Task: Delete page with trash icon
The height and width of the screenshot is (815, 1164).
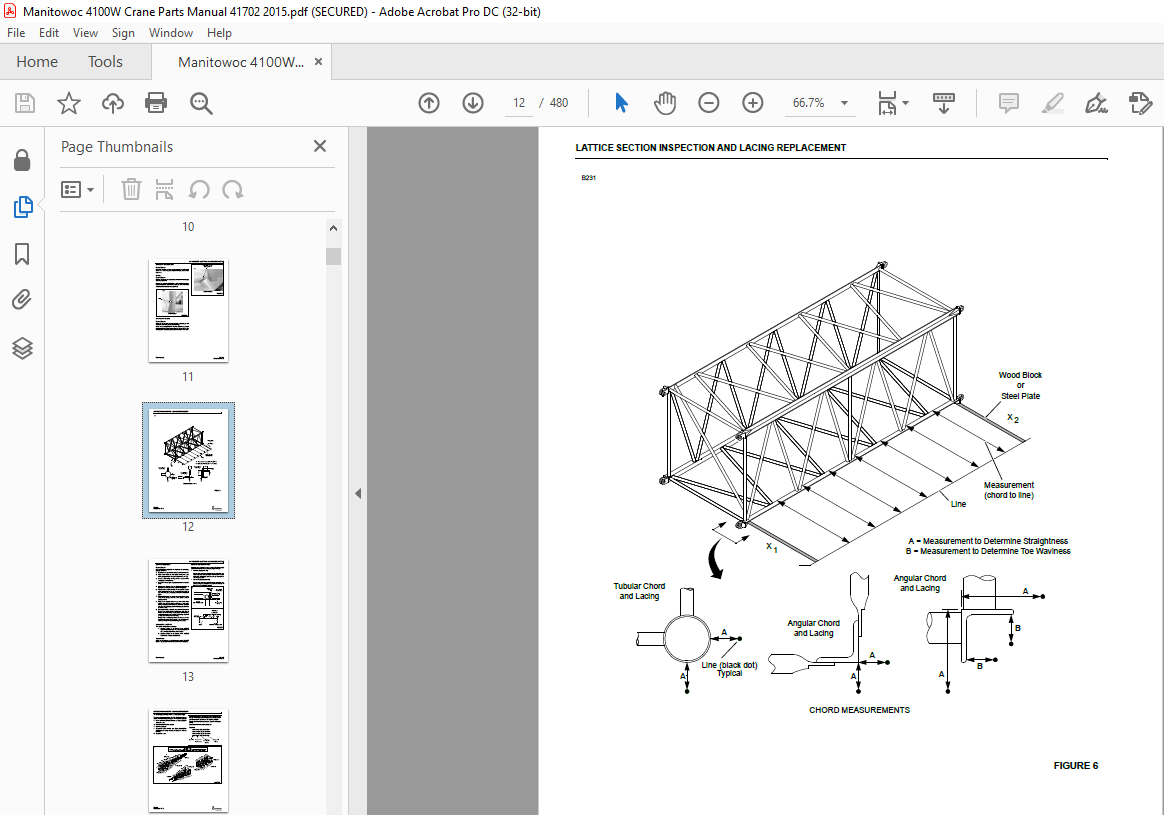Action: pyautogui.click(x=131, y=189)
